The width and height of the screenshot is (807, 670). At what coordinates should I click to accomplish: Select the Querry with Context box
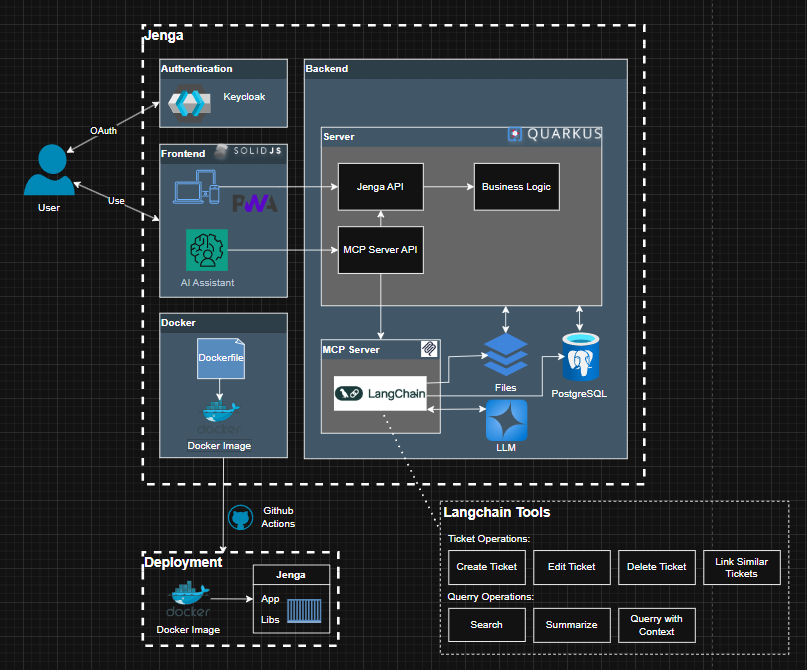[656, 625]
